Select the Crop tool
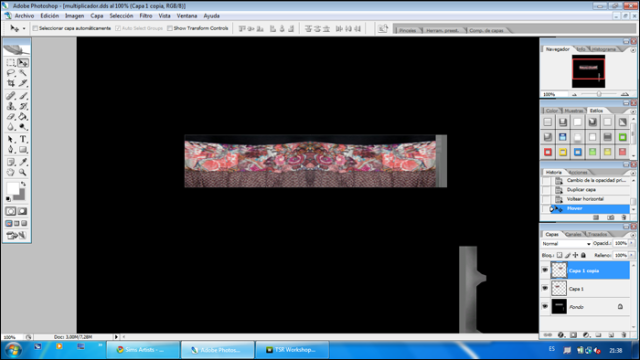 (x=11, y=83)
